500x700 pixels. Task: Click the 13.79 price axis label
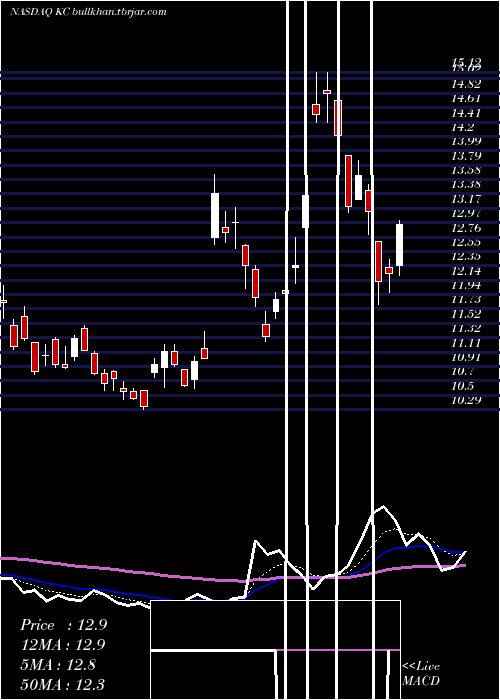466,156
